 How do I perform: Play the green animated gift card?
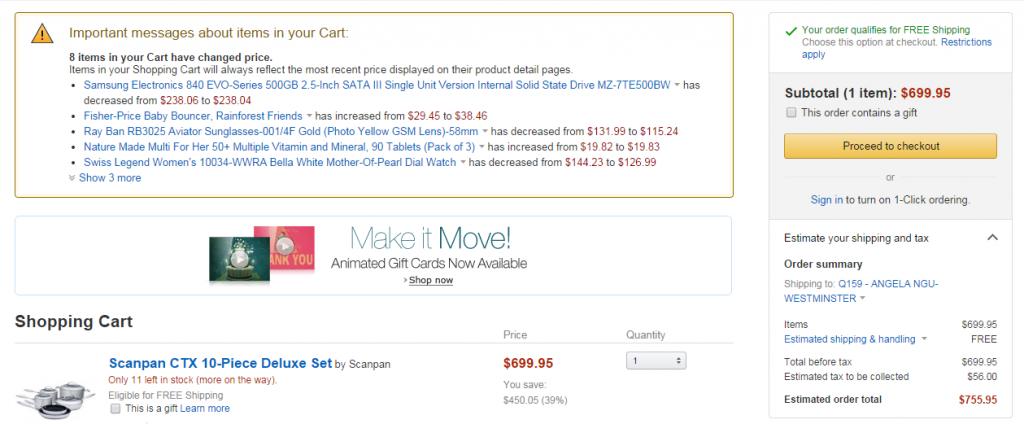pyautogui.click(x=239, y=259)
